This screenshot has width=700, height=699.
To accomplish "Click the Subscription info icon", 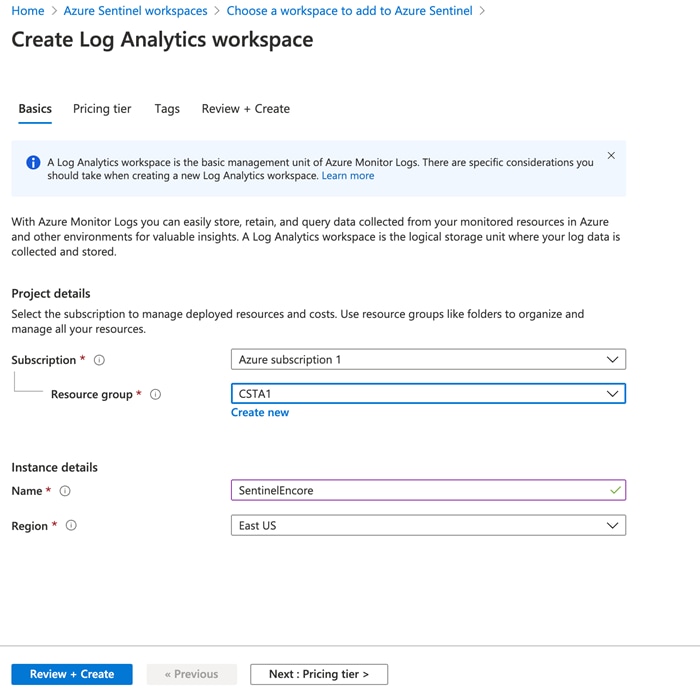I will point(99,360).
